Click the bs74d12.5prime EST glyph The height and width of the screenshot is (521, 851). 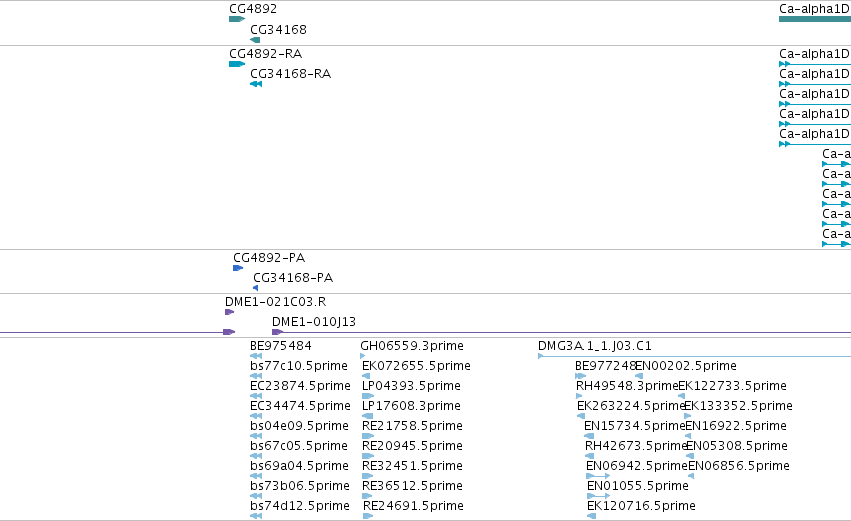point(256,516)
